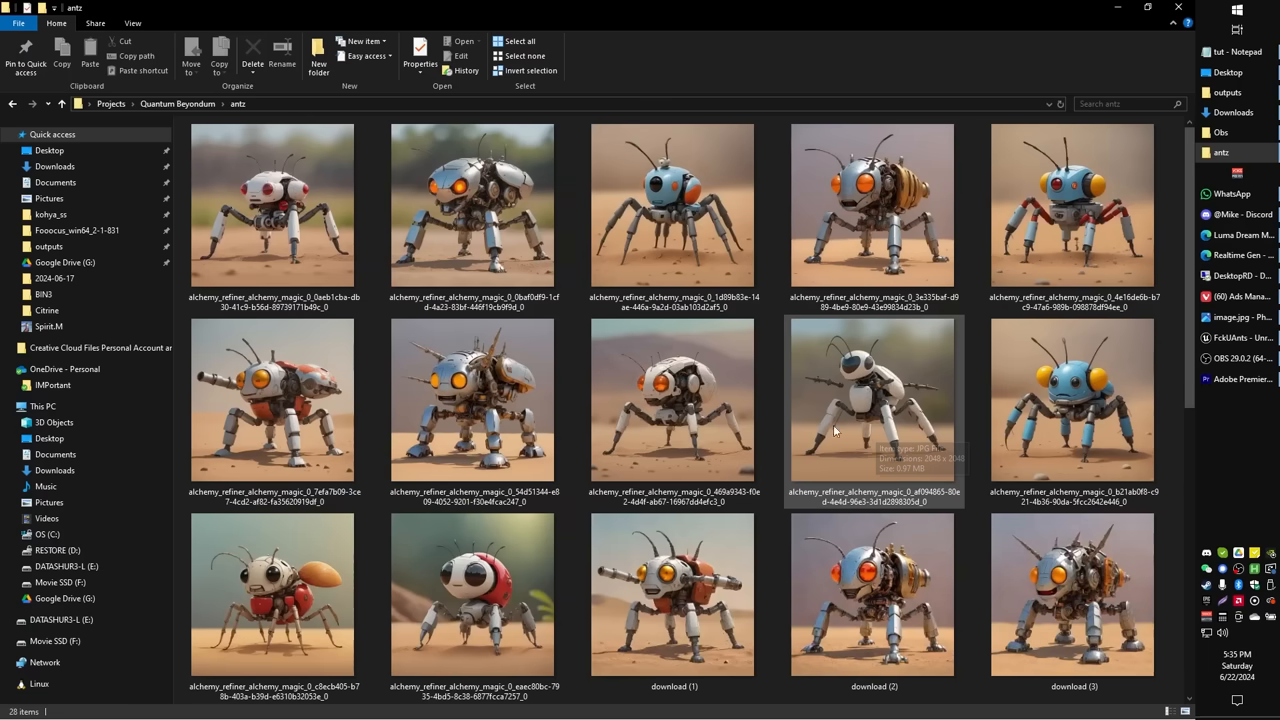Click the Delete icon in the ribbon

tap(253, 48)
